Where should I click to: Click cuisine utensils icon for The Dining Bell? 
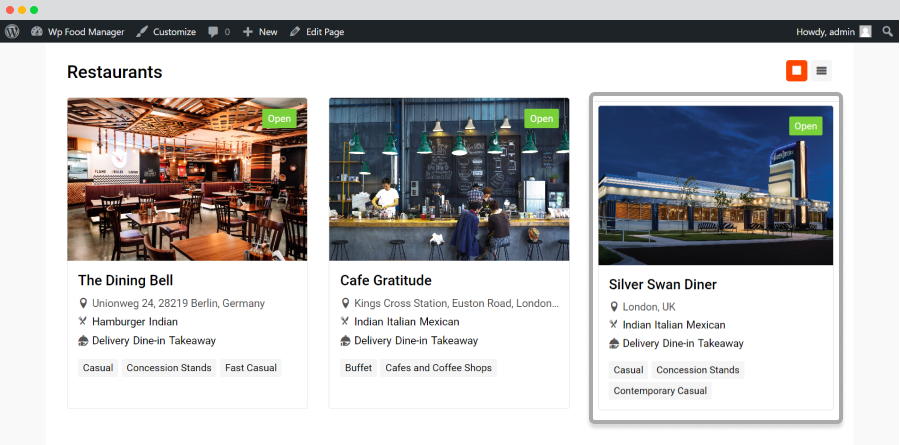(83, 322)
